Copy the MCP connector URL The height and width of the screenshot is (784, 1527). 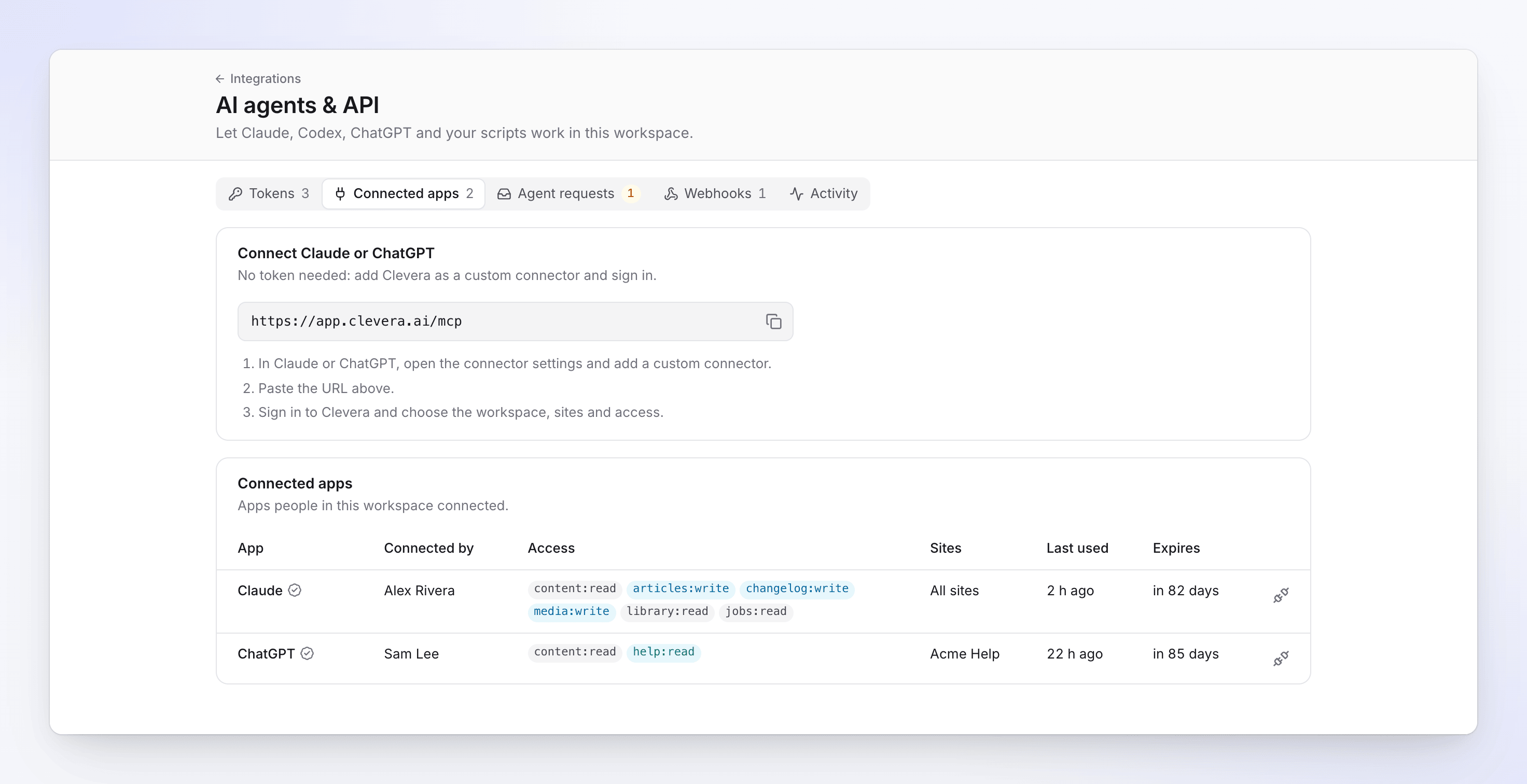pyautogui.click(x=773, y=321)
